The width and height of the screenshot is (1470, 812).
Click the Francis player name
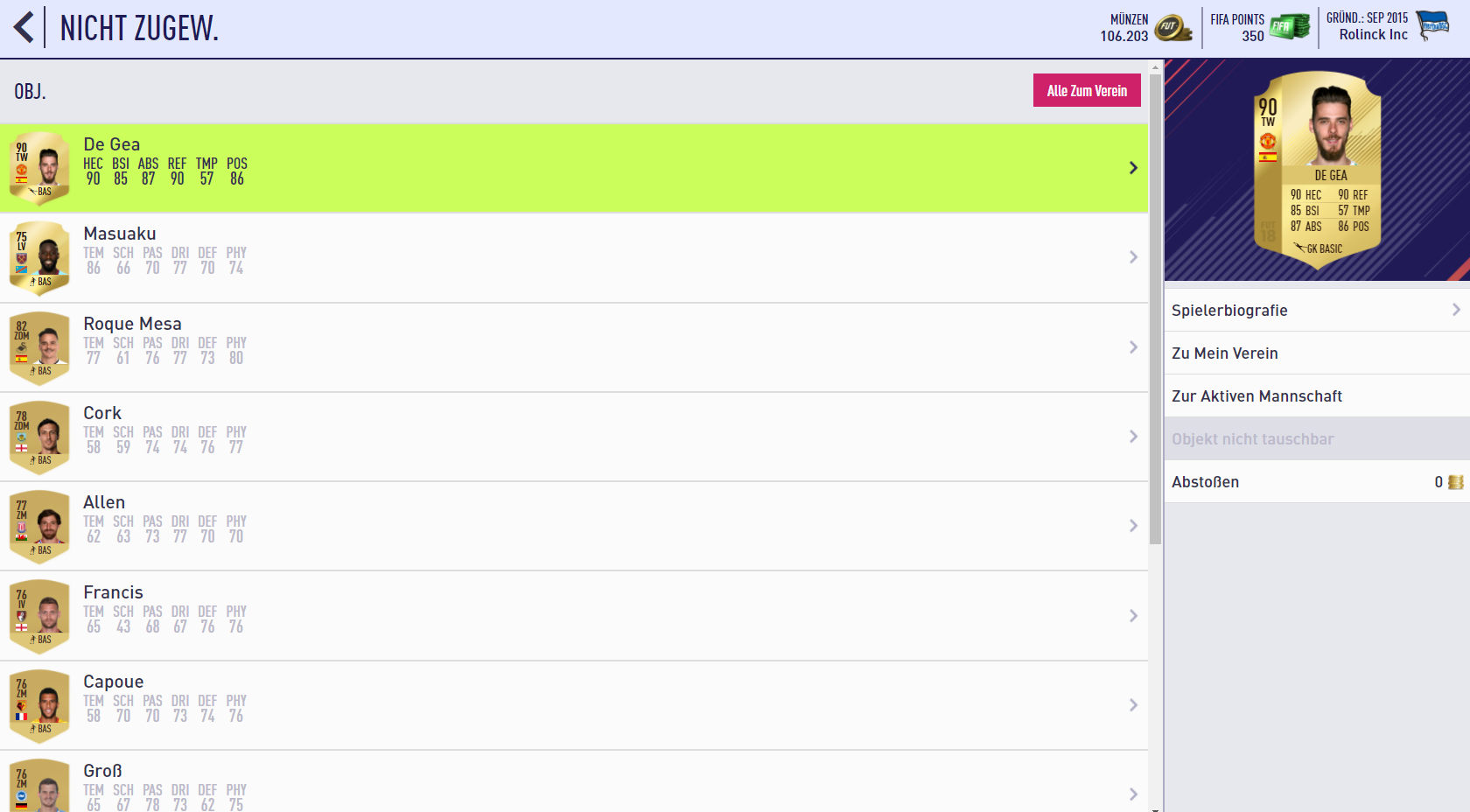113,592
